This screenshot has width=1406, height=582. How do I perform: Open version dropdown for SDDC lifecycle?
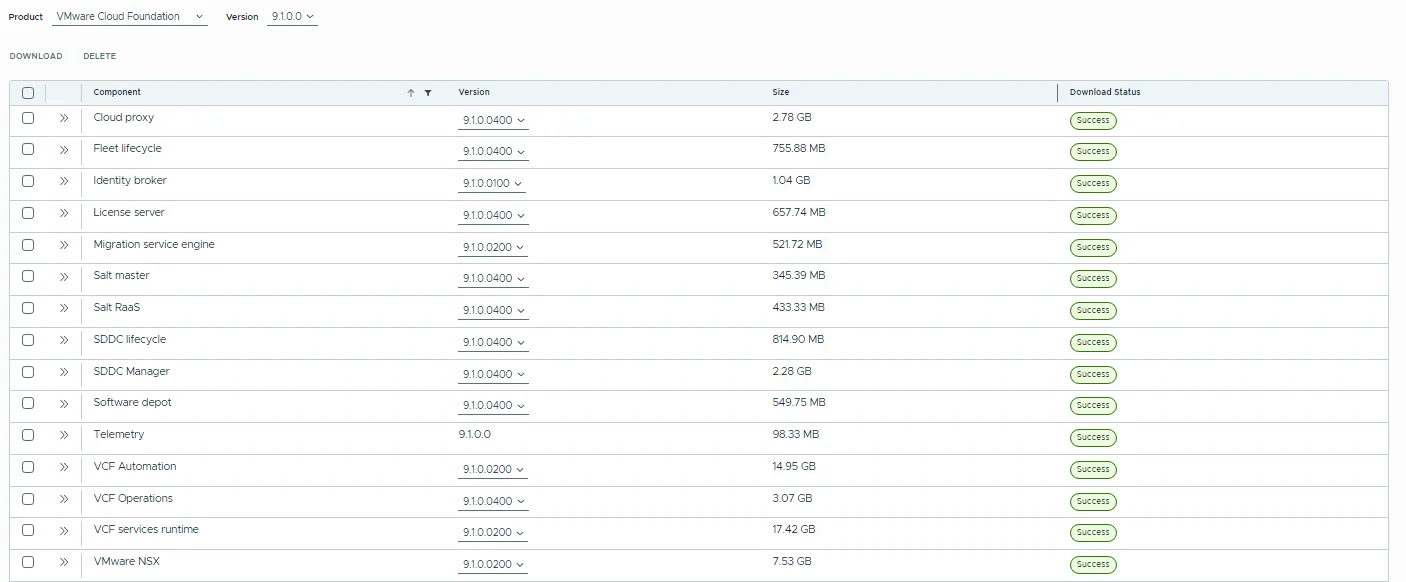[493, 343]
